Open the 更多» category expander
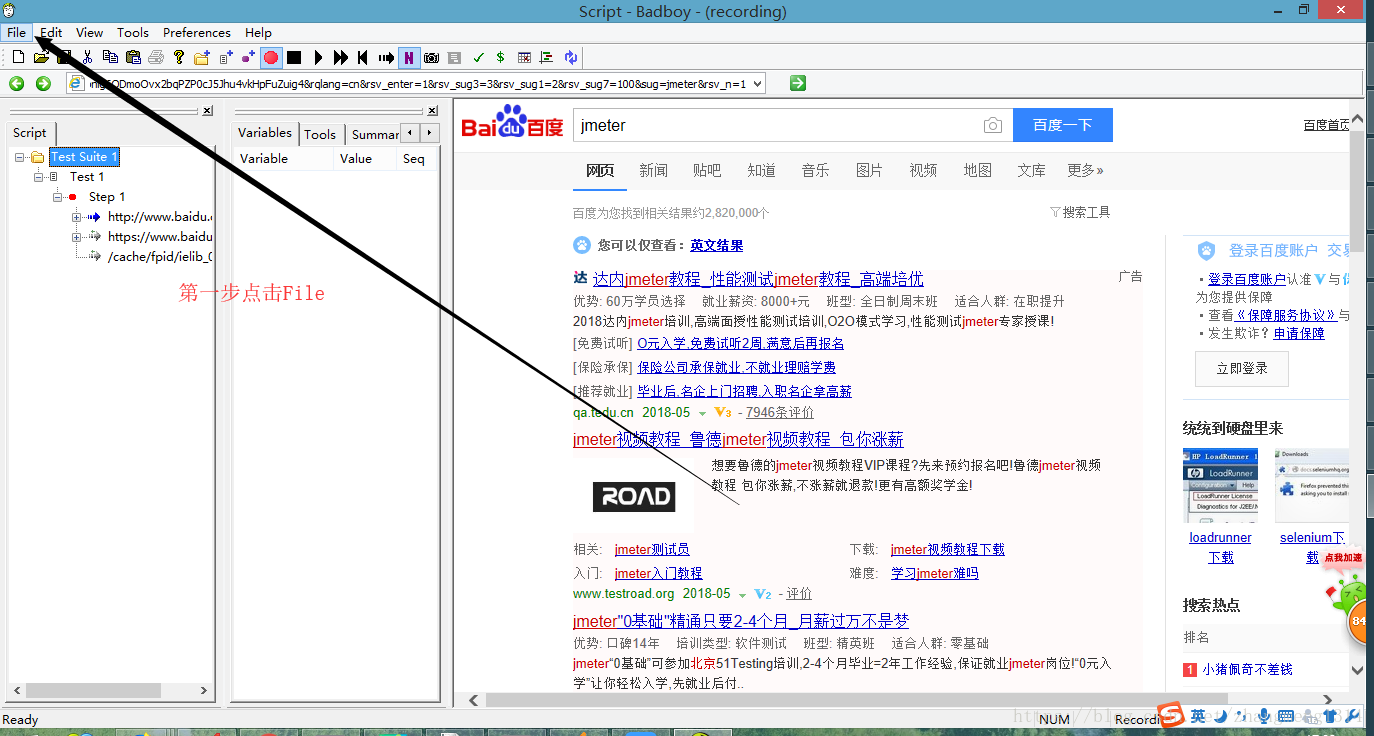Image resolution: width=1374 pixels, height=736 pixels. [x=1085, y=171]
